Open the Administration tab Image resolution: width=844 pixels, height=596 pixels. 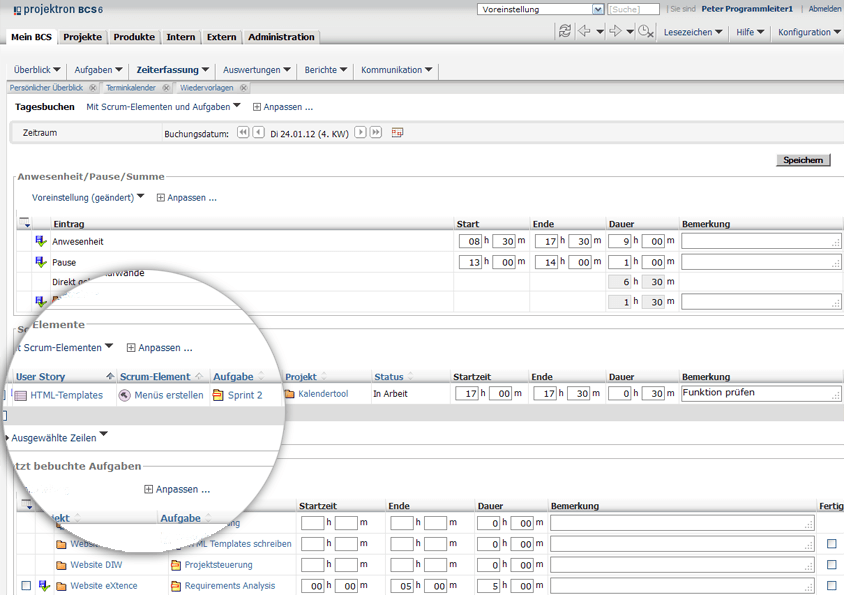281,37
